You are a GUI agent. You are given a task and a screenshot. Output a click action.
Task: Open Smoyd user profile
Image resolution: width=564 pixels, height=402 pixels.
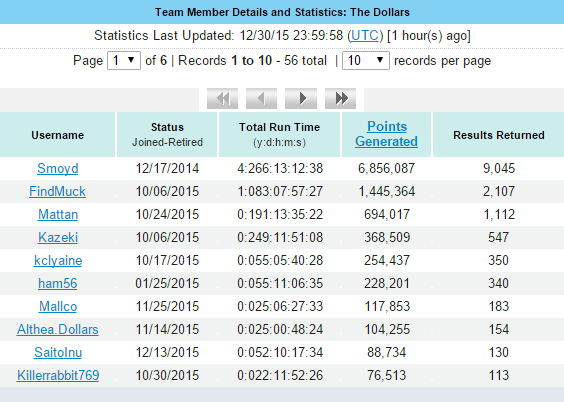[x=58, y=168]
